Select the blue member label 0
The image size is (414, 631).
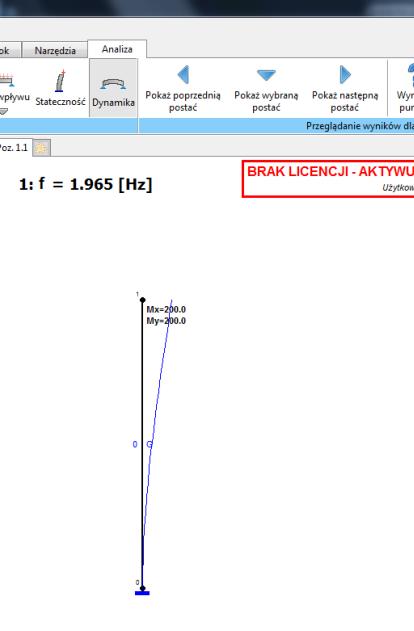135,444
